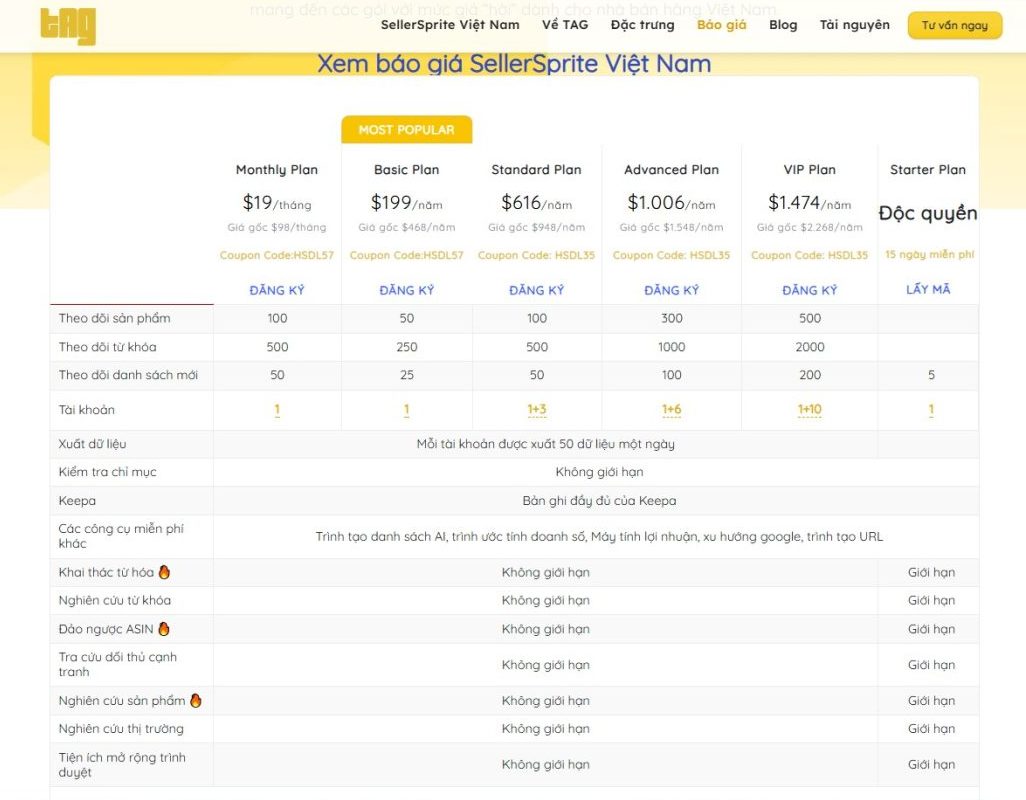1026x800 pixels.
Task: Click coupon code HSDL35 under Standard Plan
Action: (x=537, y=255)
